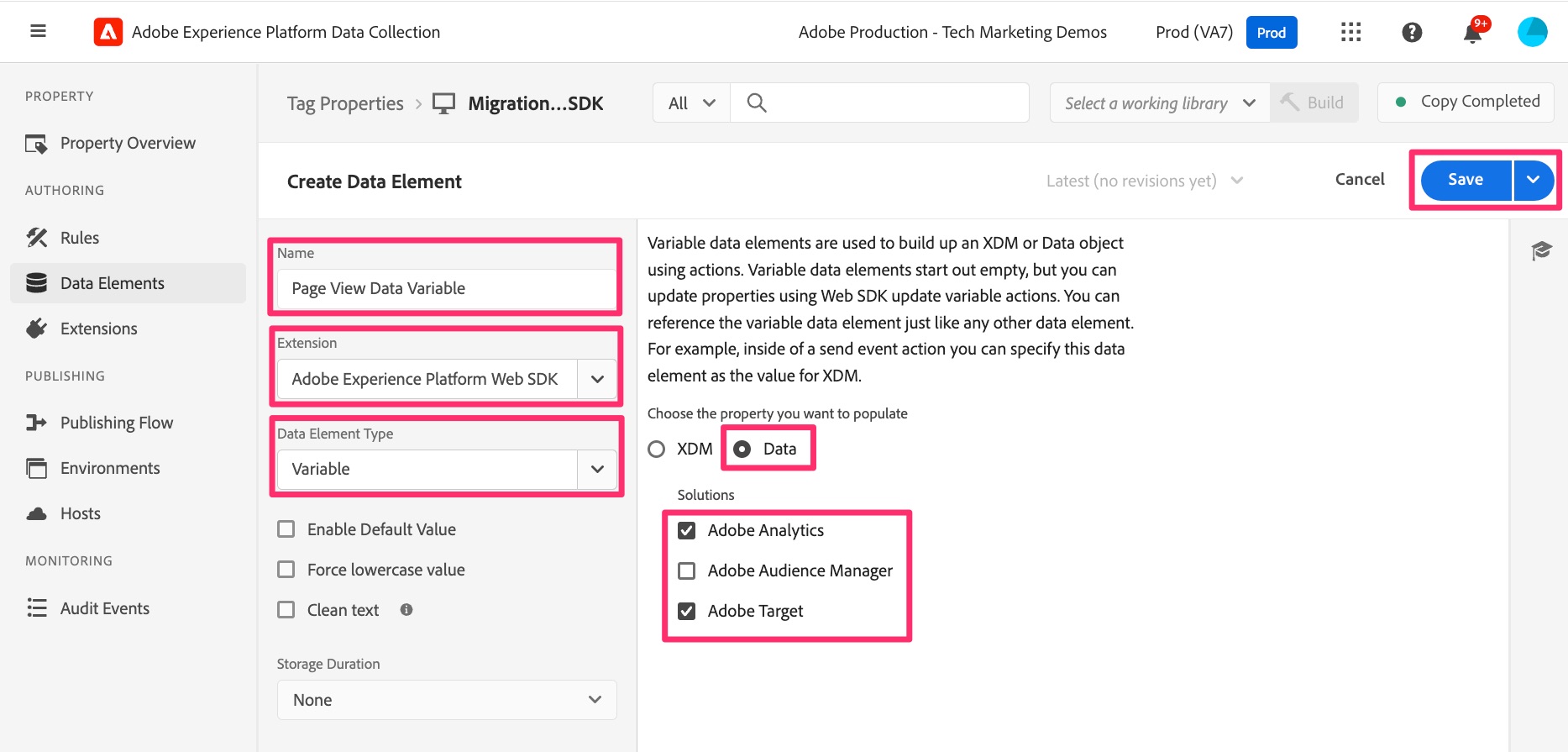Screen dimensions: 1568x752
Task: Expand the Save options arrow
Action: point(1534,180)
